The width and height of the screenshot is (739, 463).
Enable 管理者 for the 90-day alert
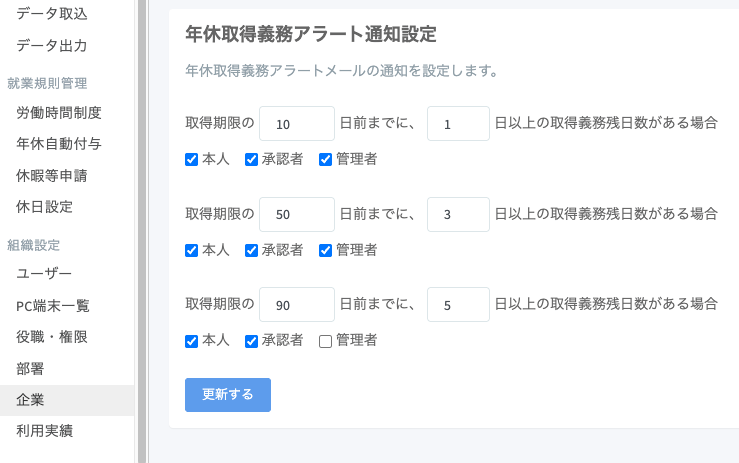click(x=326, y=341)
